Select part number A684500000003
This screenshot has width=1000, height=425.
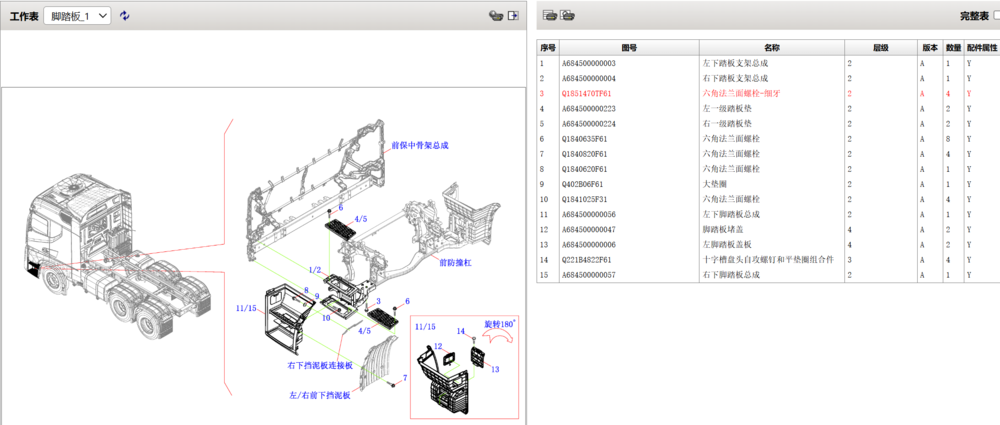click(x=589, y=64)
